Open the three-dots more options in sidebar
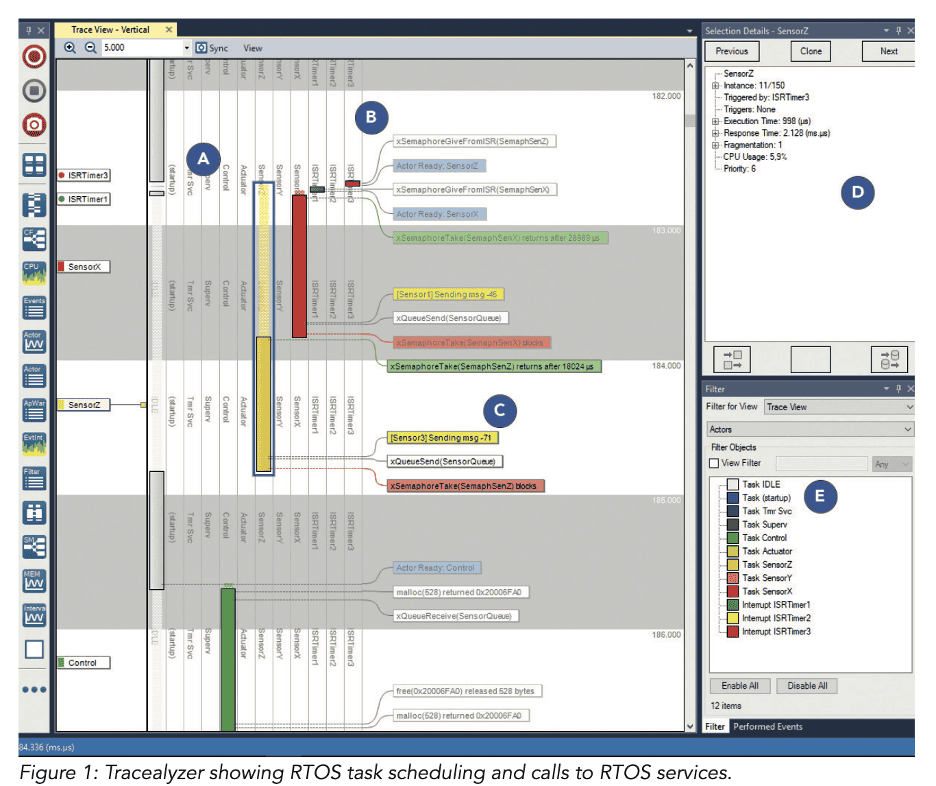The height and width of the screenshot is (786, 936). click(x=34, y=689)
